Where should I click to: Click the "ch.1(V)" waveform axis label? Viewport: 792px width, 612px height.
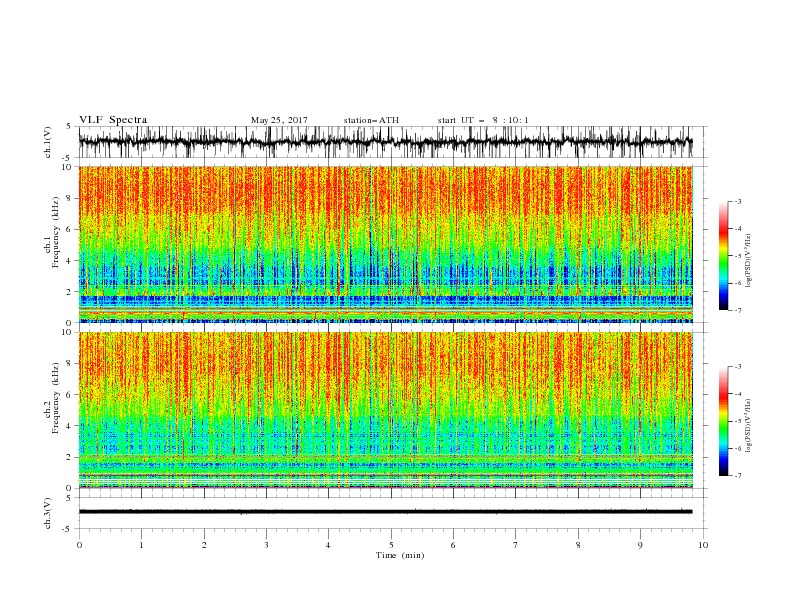tap(48, 142)
